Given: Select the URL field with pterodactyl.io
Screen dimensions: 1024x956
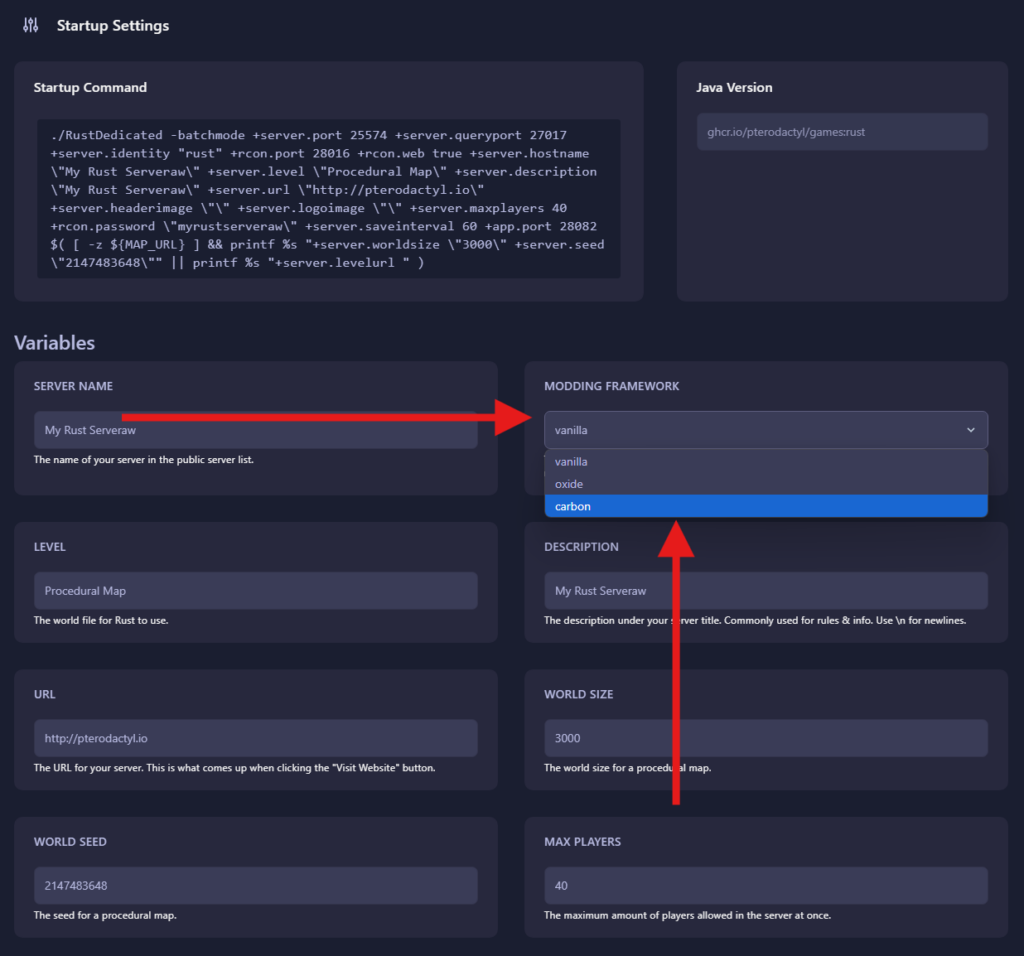Looking at the screenshot, I should pyautogui.click(x=255, y=738).
